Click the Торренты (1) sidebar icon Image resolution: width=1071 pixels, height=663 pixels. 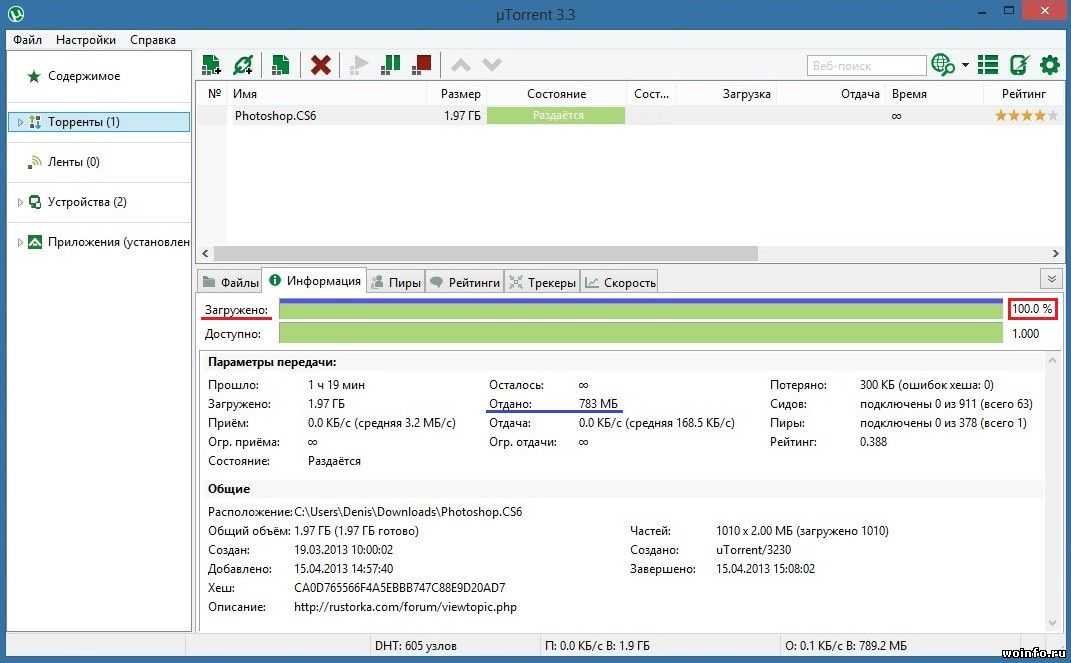click(35, 122)
